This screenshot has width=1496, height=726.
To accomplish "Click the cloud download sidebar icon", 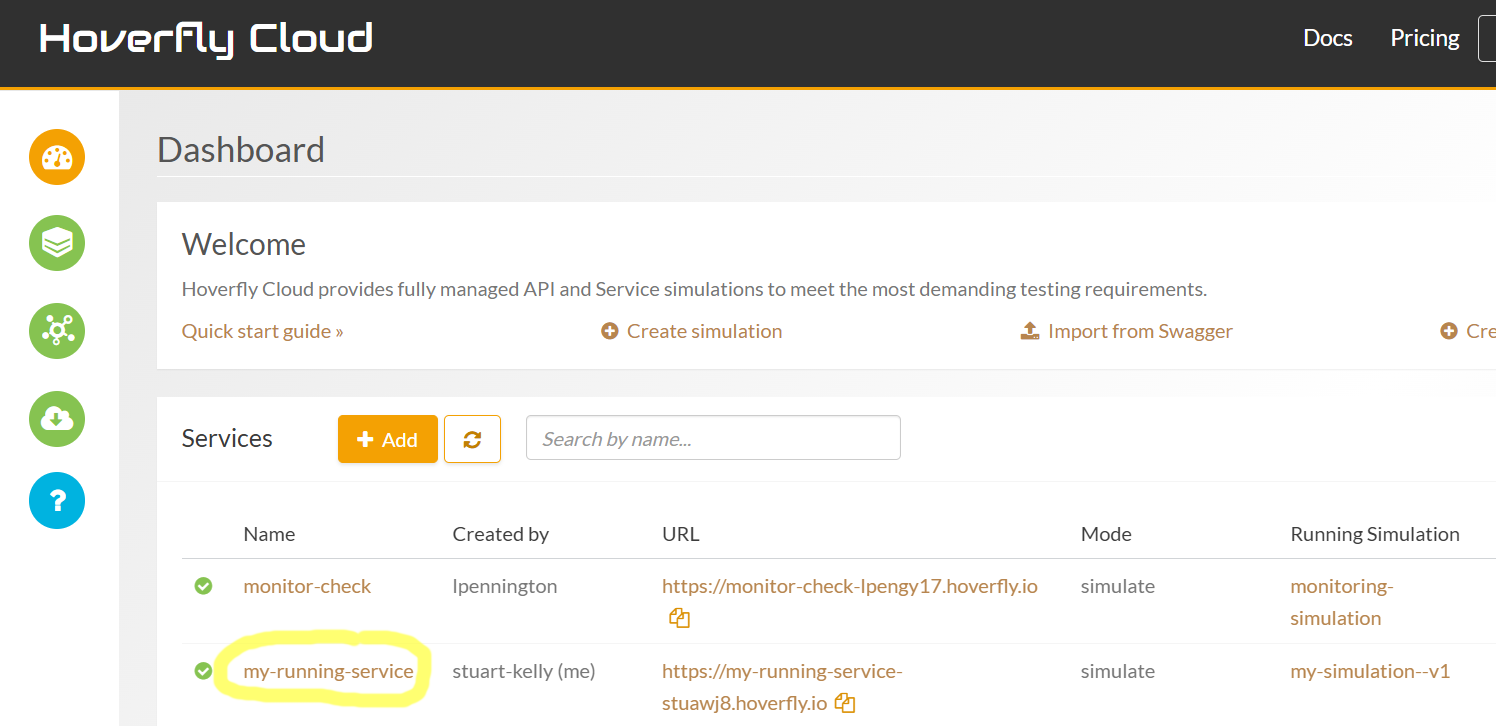I will coord(57,419).
